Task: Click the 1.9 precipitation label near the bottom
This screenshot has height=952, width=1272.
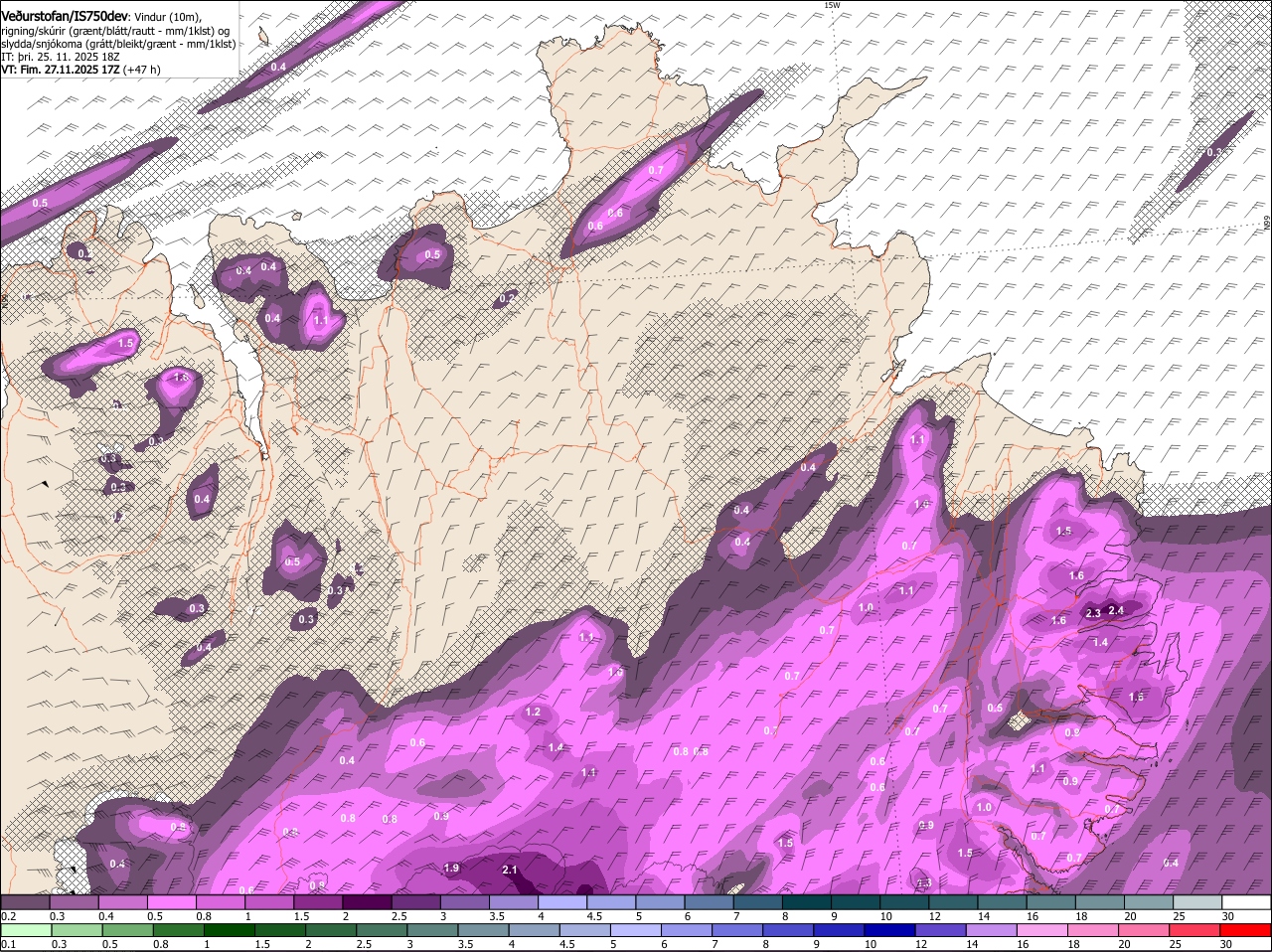Action: point(451,868)
